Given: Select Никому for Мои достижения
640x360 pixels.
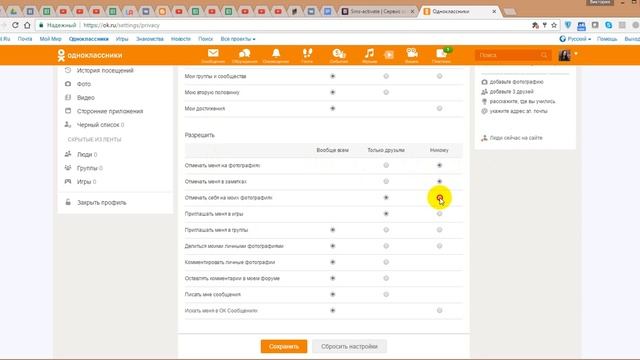Looking at the screenshot, I should pos(439,108).
